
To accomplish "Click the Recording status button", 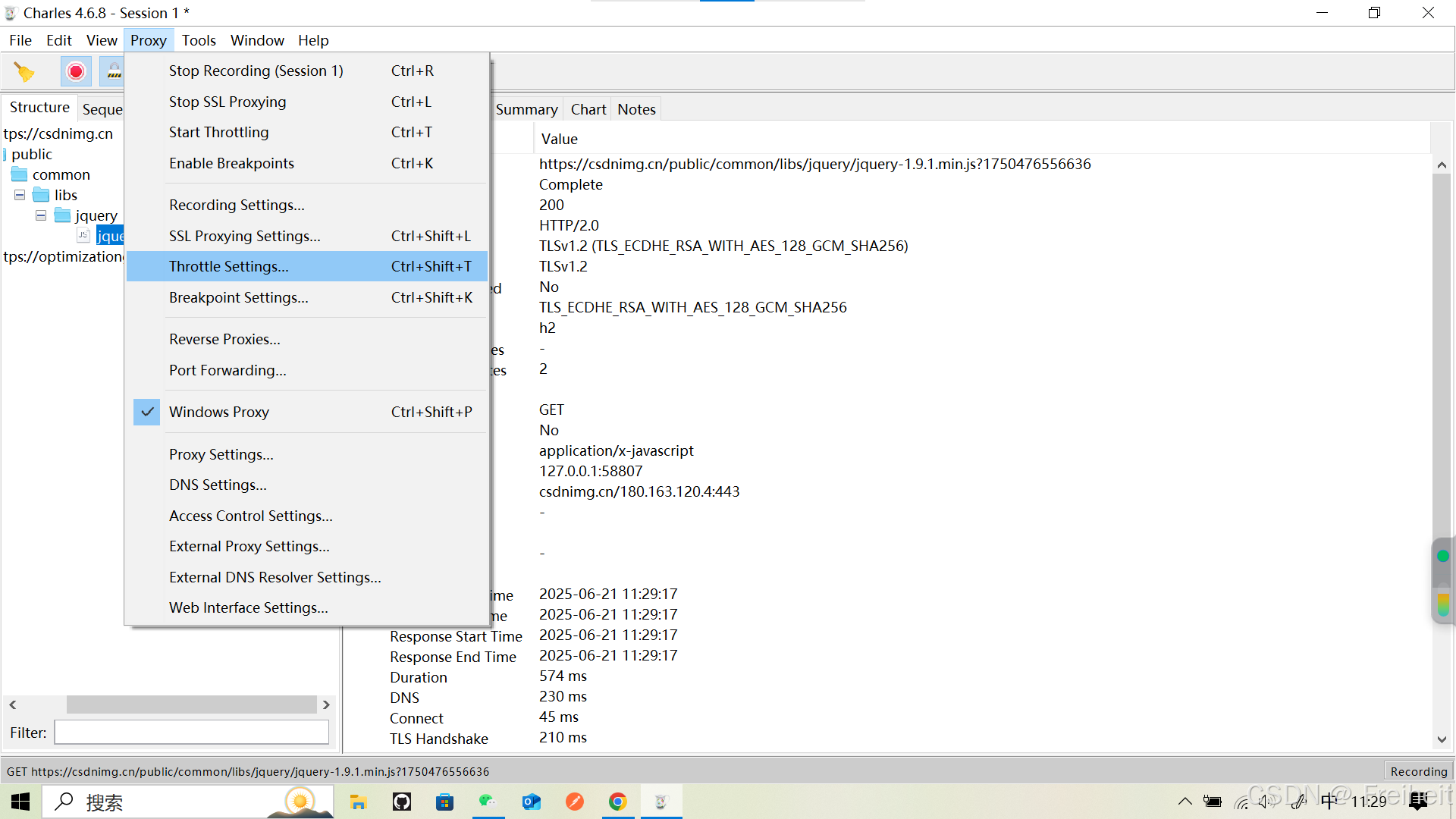I will tap(1418, 771).
